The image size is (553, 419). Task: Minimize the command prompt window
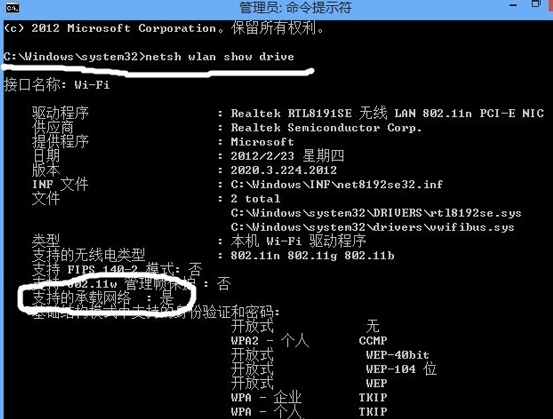(514, 5)
